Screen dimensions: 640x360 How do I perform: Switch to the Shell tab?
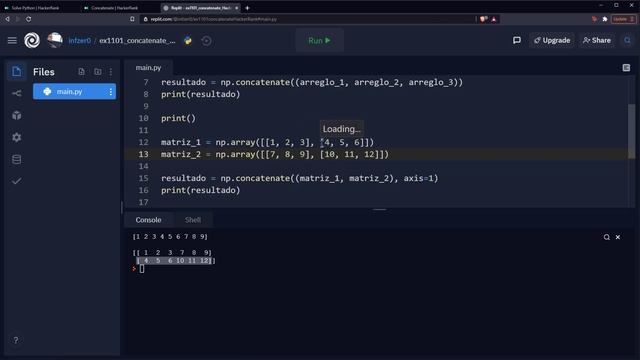[x=193, y=220]
